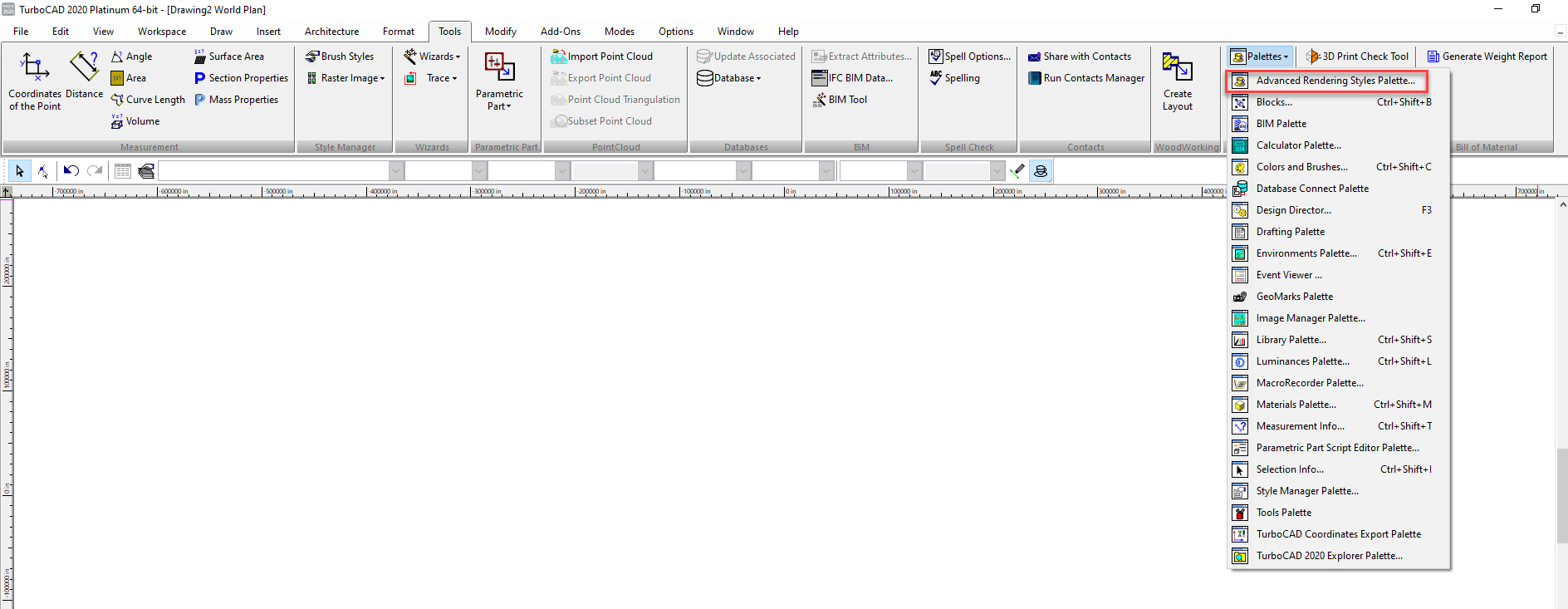Open the Workspace menu
Viewport: 1568px width, 609px height.
pyautogui.click(x=162, y=32)
